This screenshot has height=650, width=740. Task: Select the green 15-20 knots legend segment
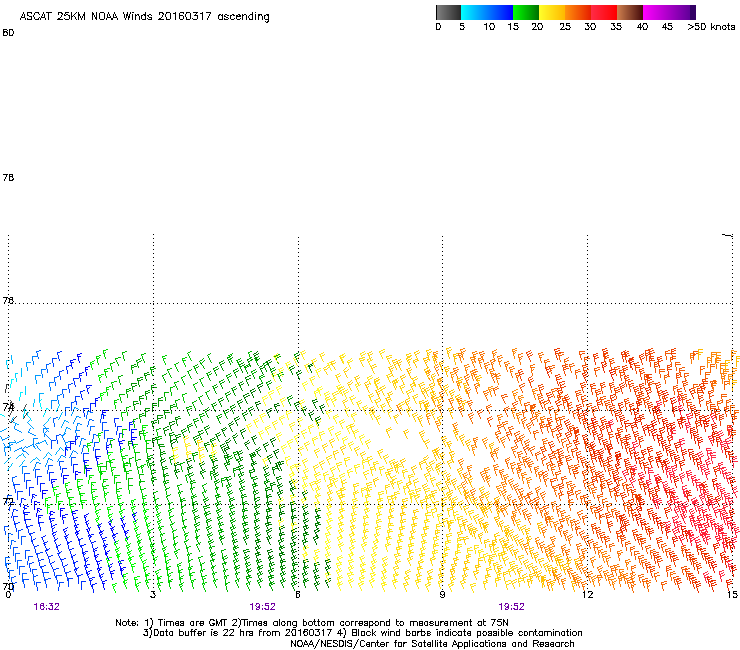[x=526, y=12]
